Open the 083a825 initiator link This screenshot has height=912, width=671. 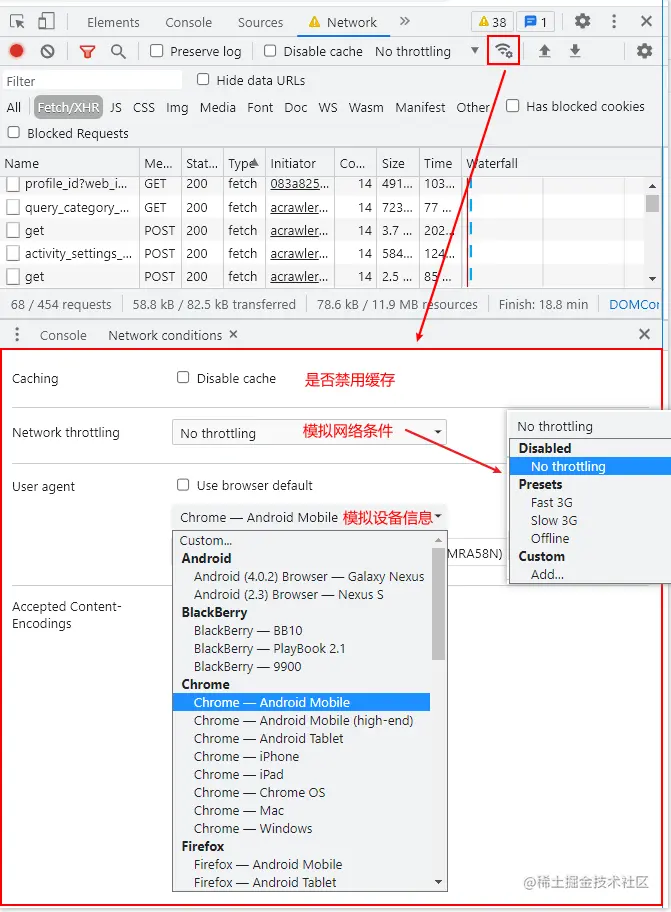[x=299, y=184]
